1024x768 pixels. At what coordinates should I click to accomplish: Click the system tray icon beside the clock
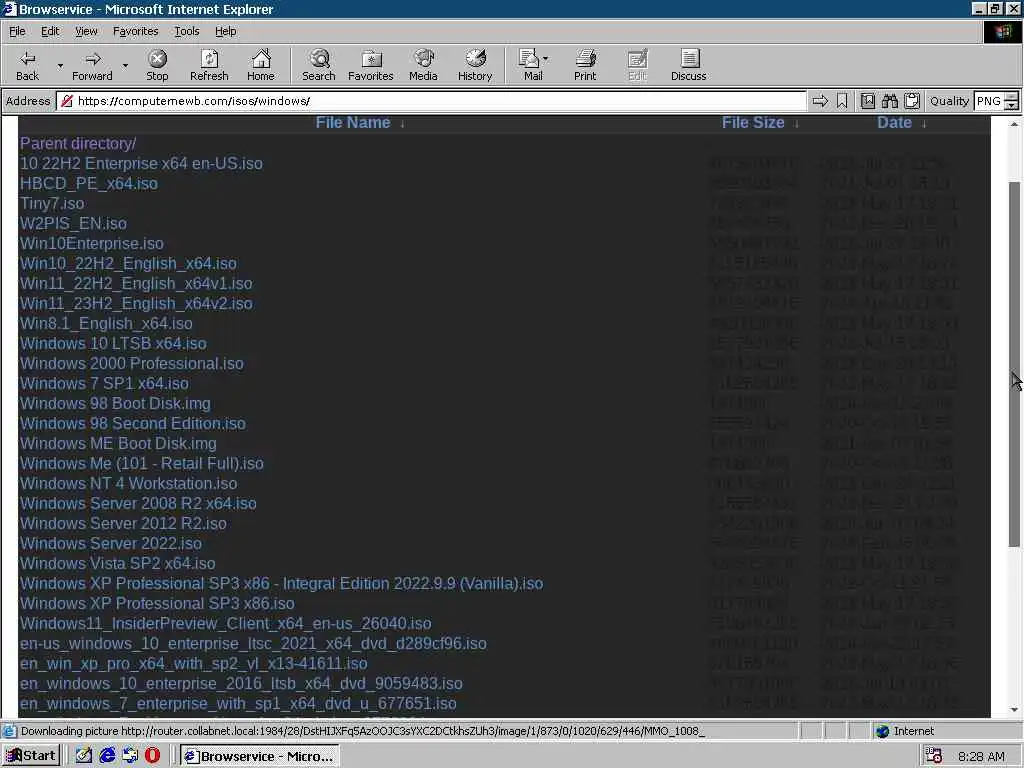coord(934,756)
